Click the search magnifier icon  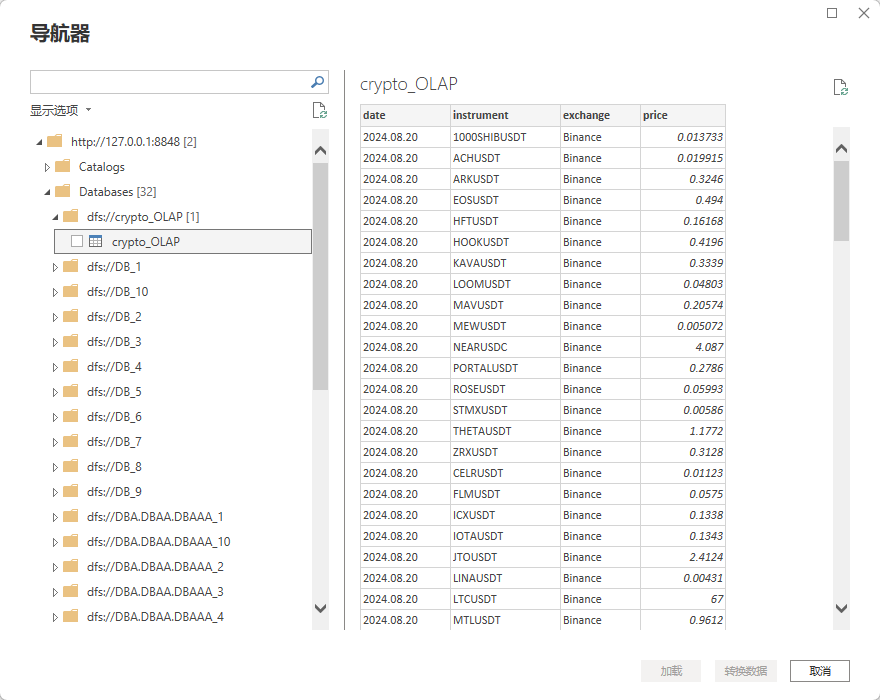(x=317, y=82)
